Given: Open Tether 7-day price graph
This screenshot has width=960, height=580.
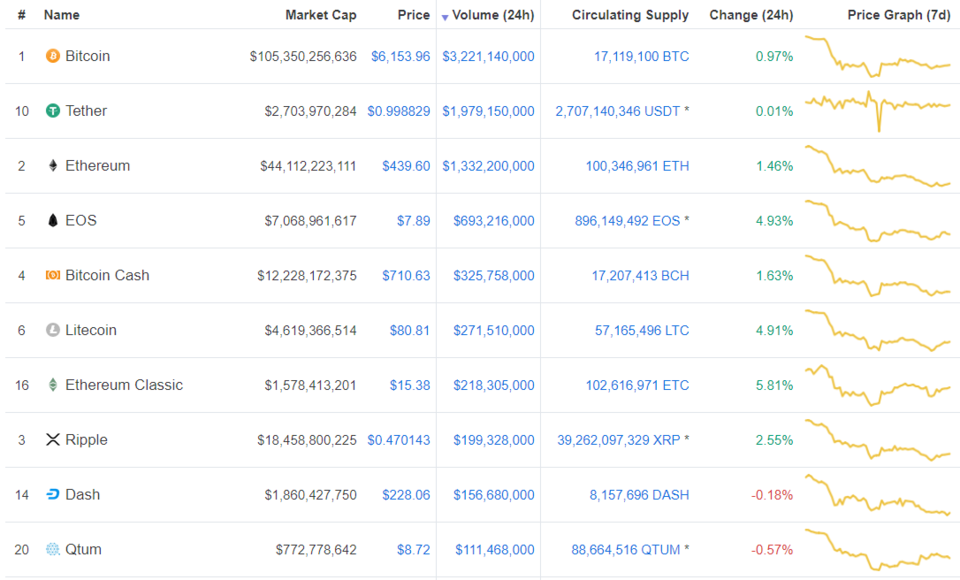Looking at the screenshot, I should 877,111.
